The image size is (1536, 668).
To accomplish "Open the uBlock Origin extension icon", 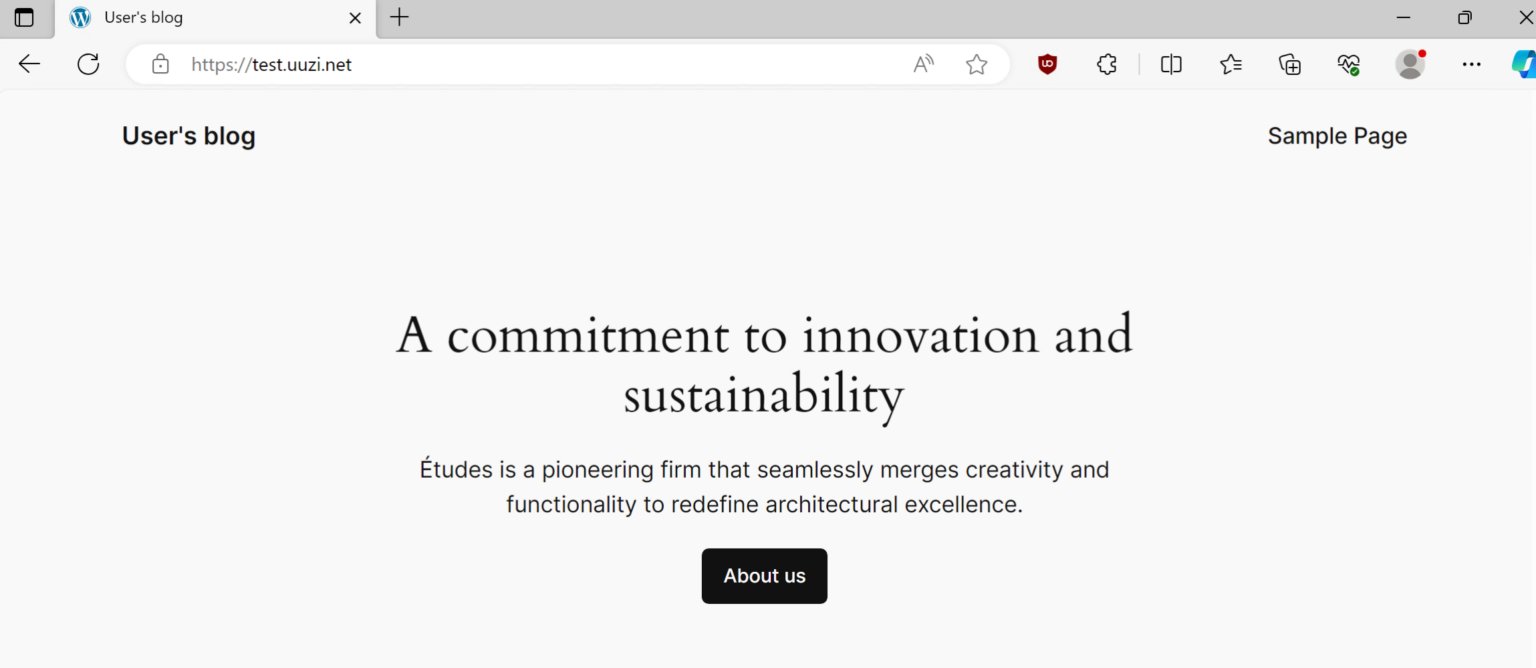I will pyautogui.click(x=1047, y=65).
